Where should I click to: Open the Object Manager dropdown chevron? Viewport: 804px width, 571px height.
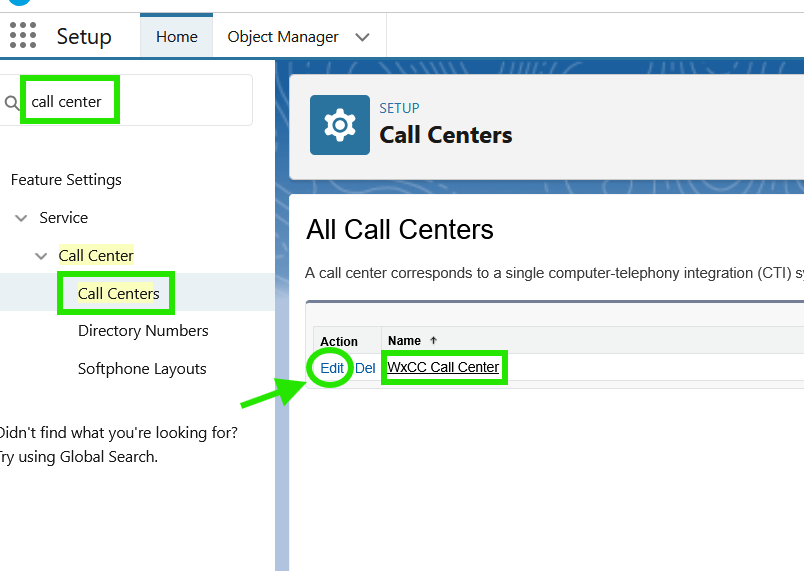(x=362, y=37)
